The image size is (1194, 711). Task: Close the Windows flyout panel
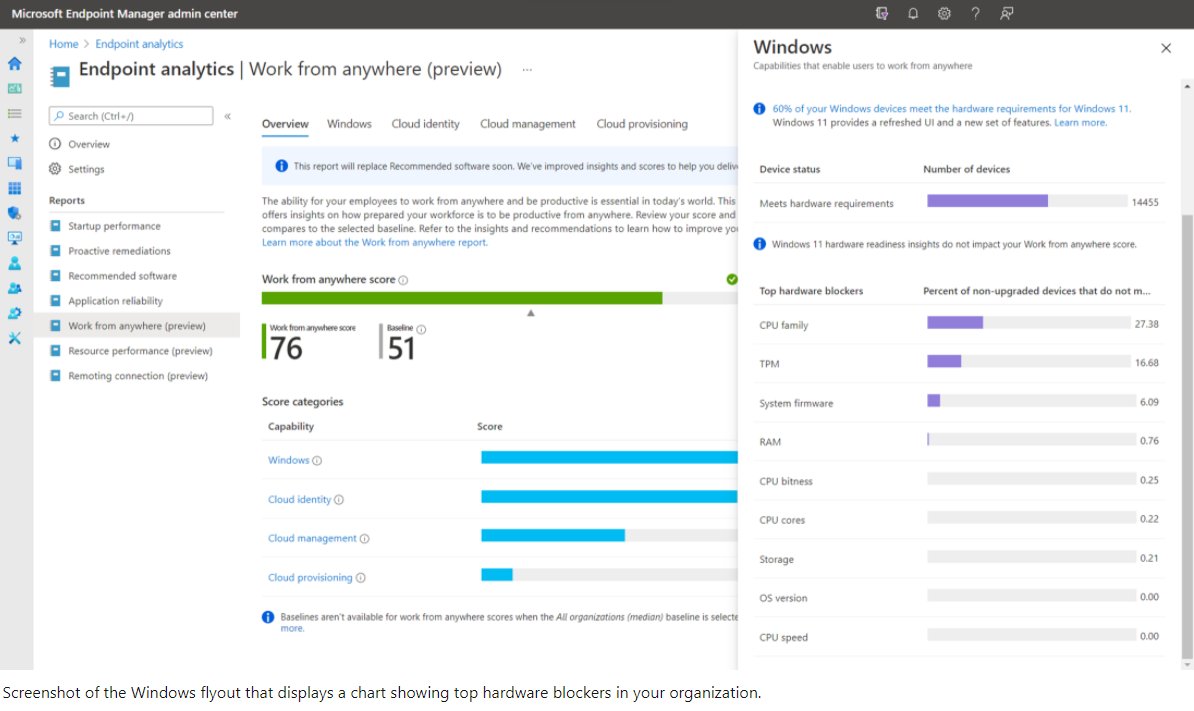(1166, 49)
